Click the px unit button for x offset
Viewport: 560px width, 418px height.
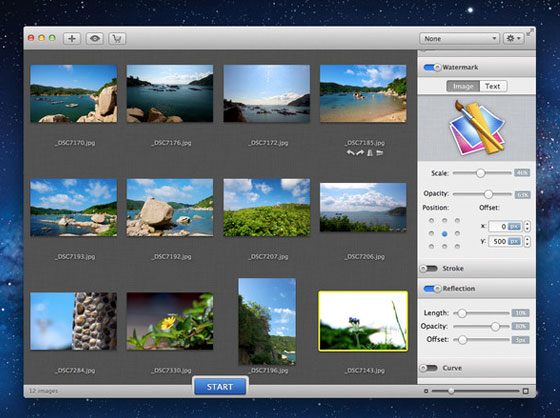click(514, 226)
